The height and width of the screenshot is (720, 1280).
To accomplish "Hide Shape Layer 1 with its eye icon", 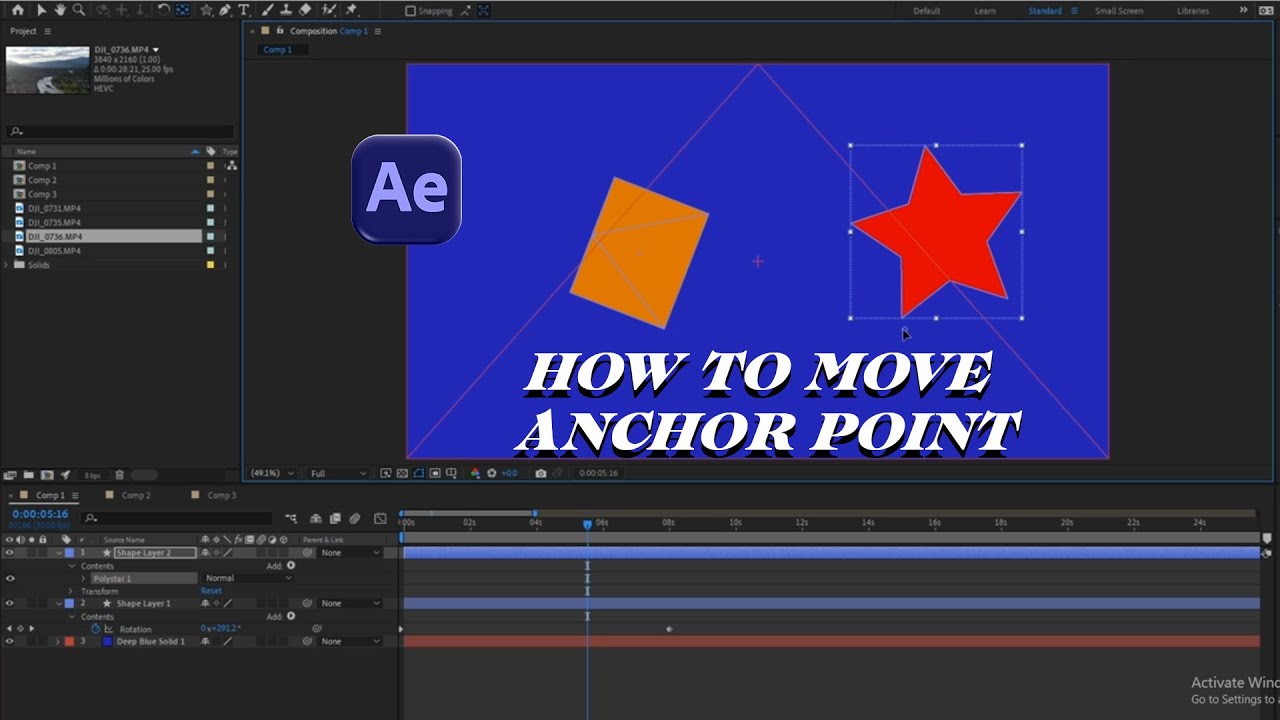I will 10,604.
